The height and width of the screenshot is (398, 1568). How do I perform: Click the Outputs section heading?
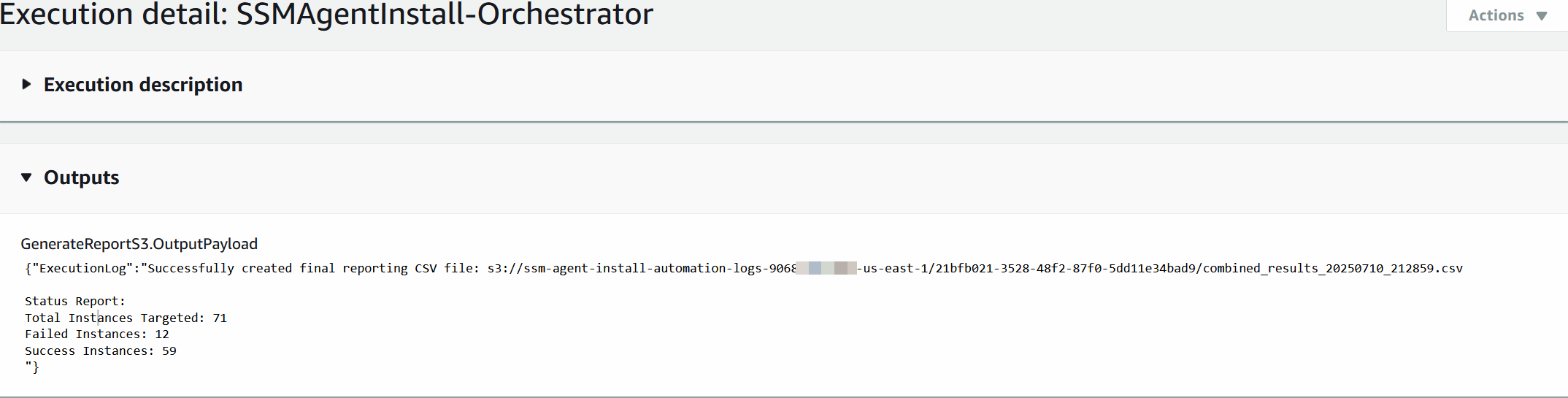(x=81, y=177)
